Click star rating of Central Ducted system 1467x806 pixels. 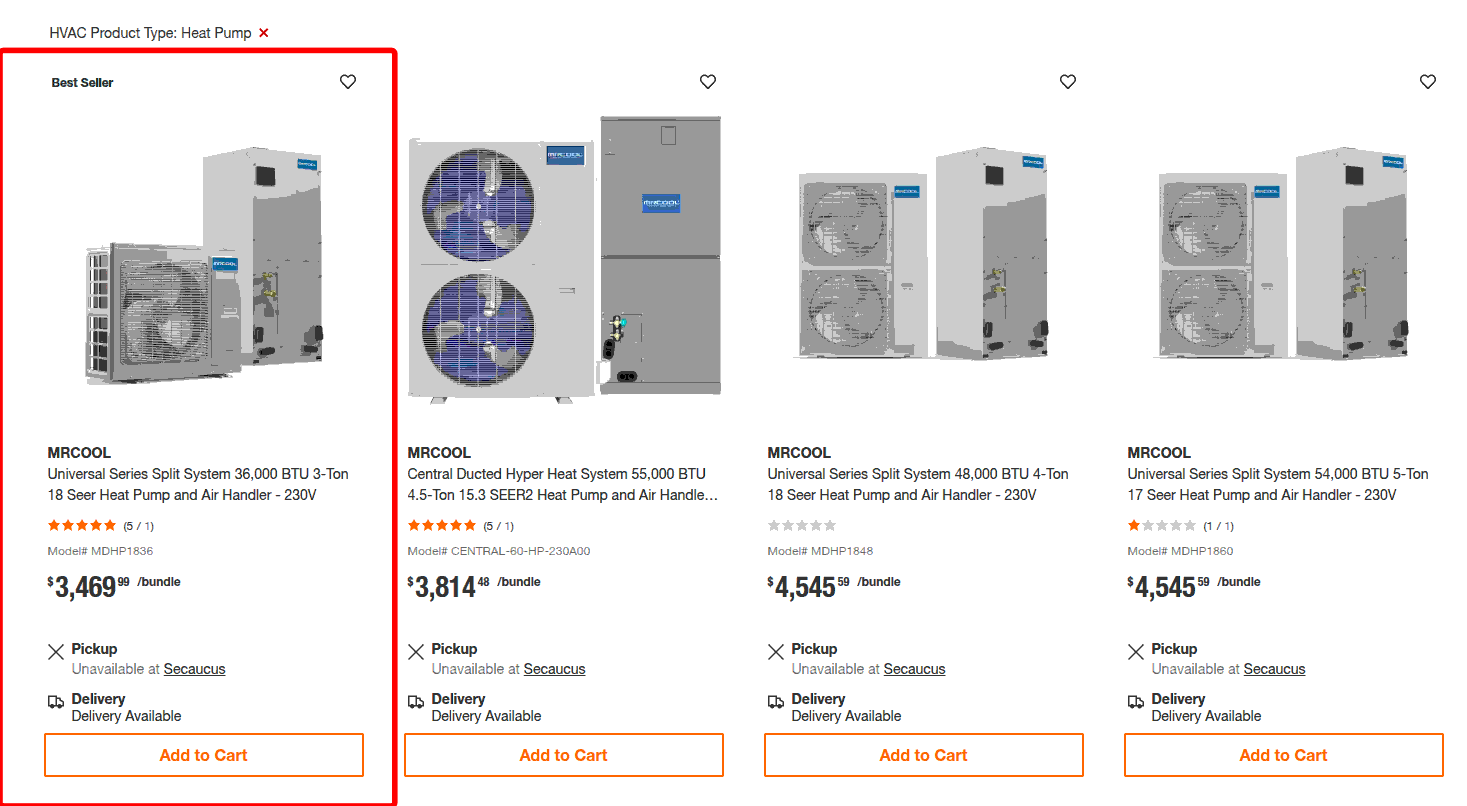442,526
